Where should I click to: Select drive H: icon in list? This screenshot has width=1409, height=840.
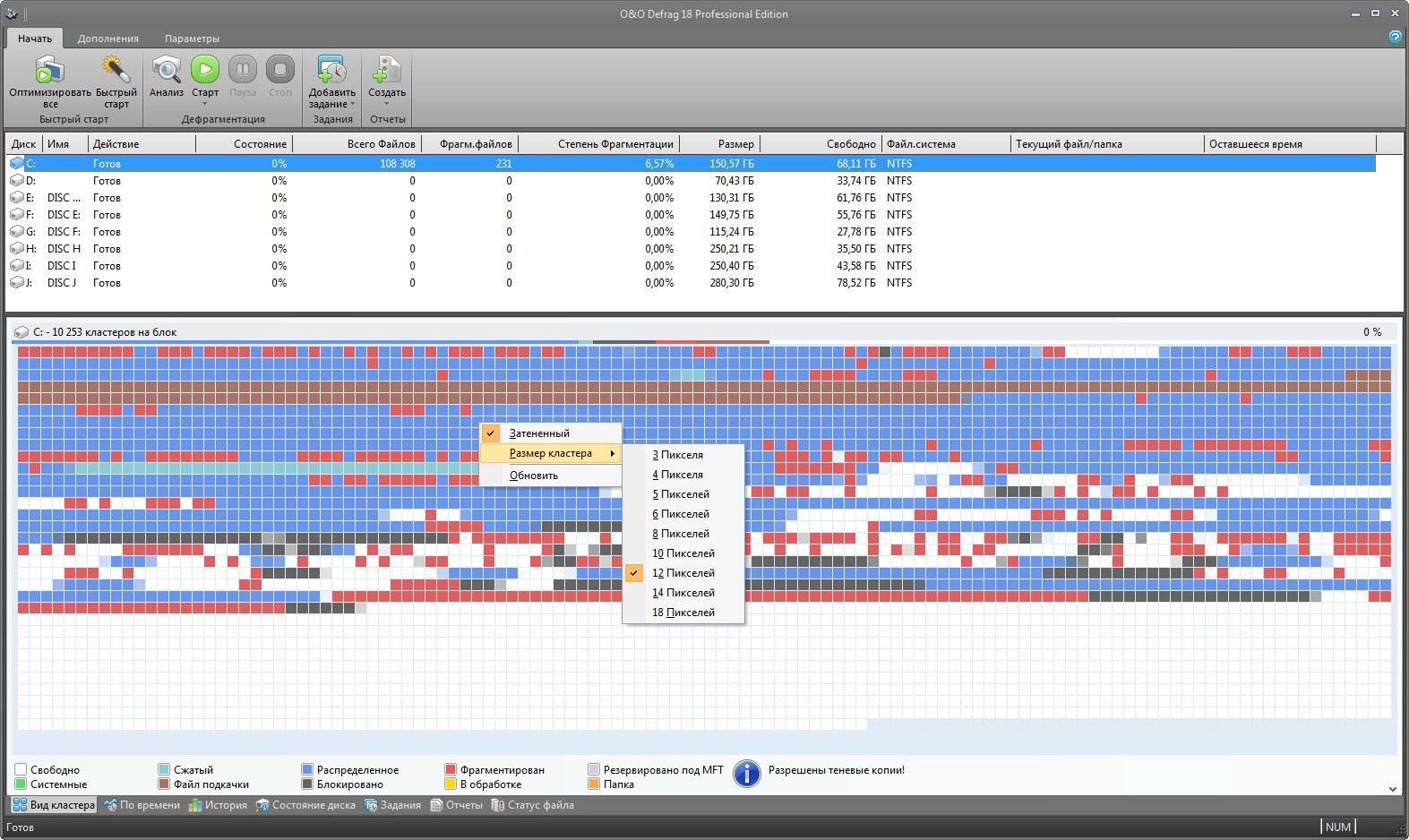tap(17, 249)
